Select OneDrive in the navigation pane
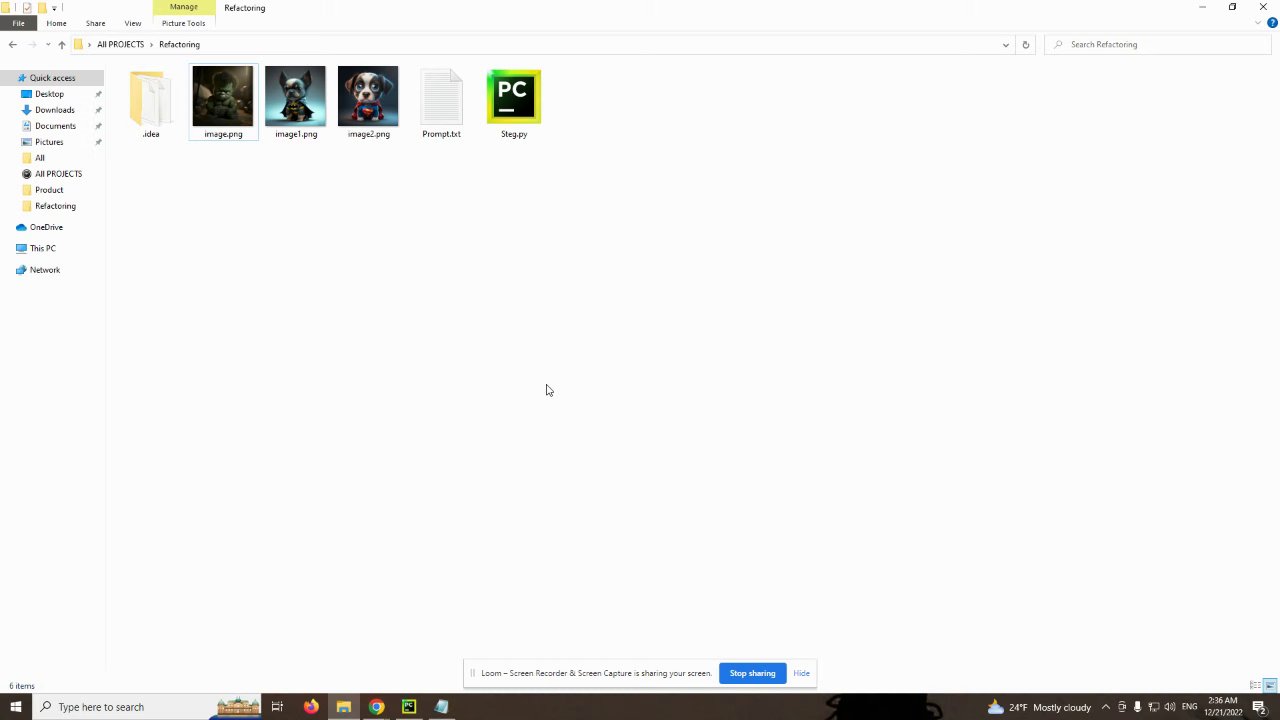Viewport: 1280px width, 720px height. point(46,227)
